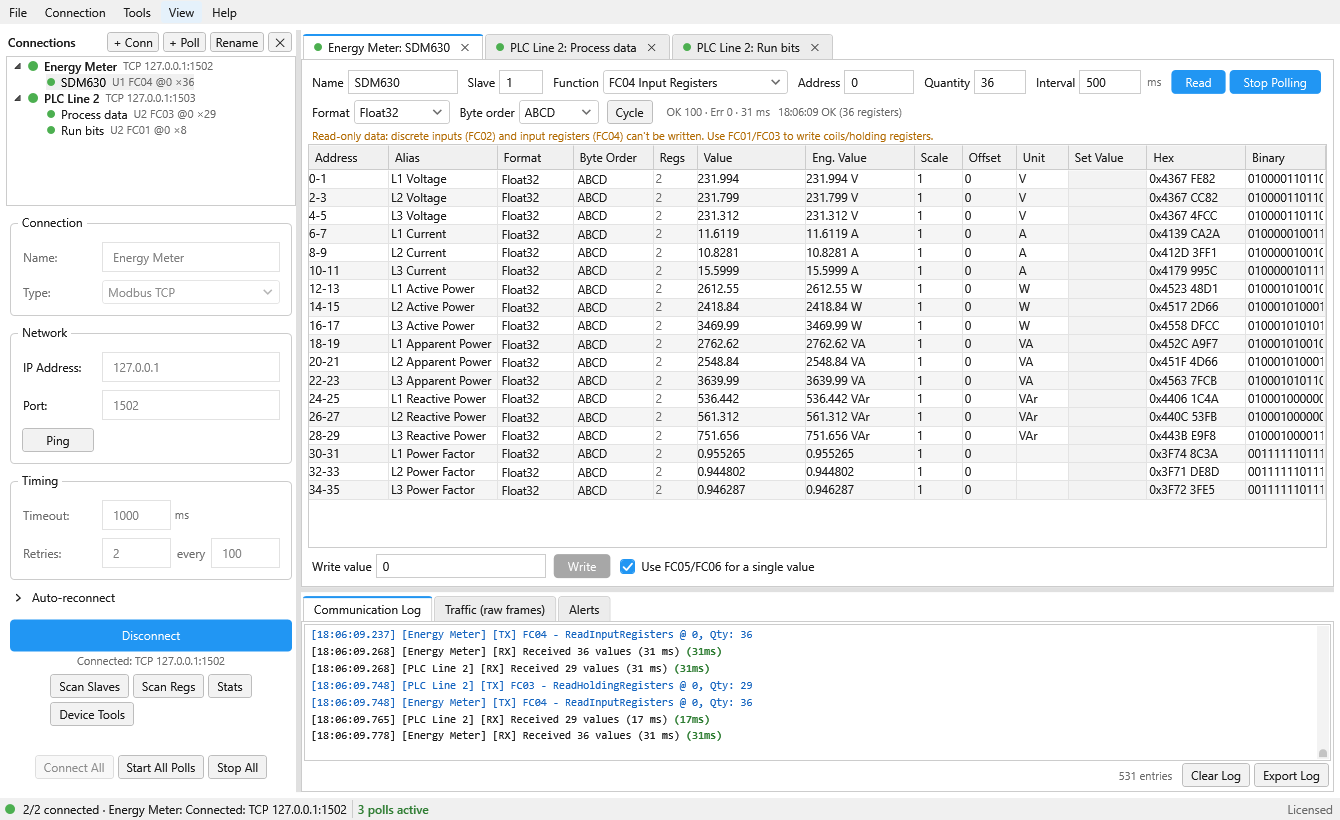Open the Format Float32 dropdown
Screen dimensions: 1340x820
(x=402, y=113)
